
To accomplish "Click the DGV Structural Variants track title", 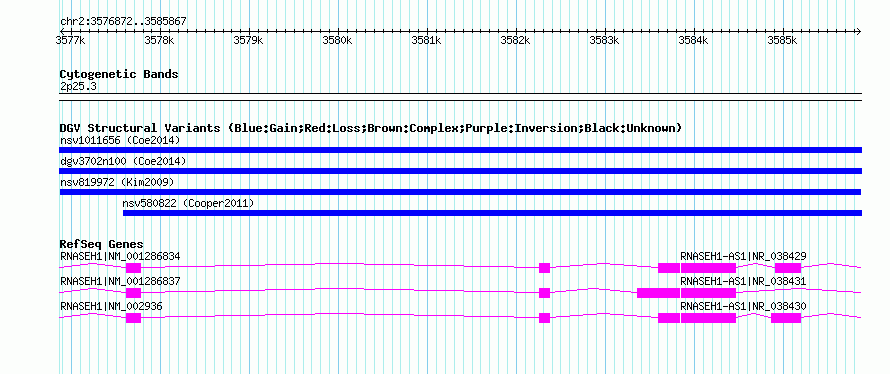I will click(371, 128).
